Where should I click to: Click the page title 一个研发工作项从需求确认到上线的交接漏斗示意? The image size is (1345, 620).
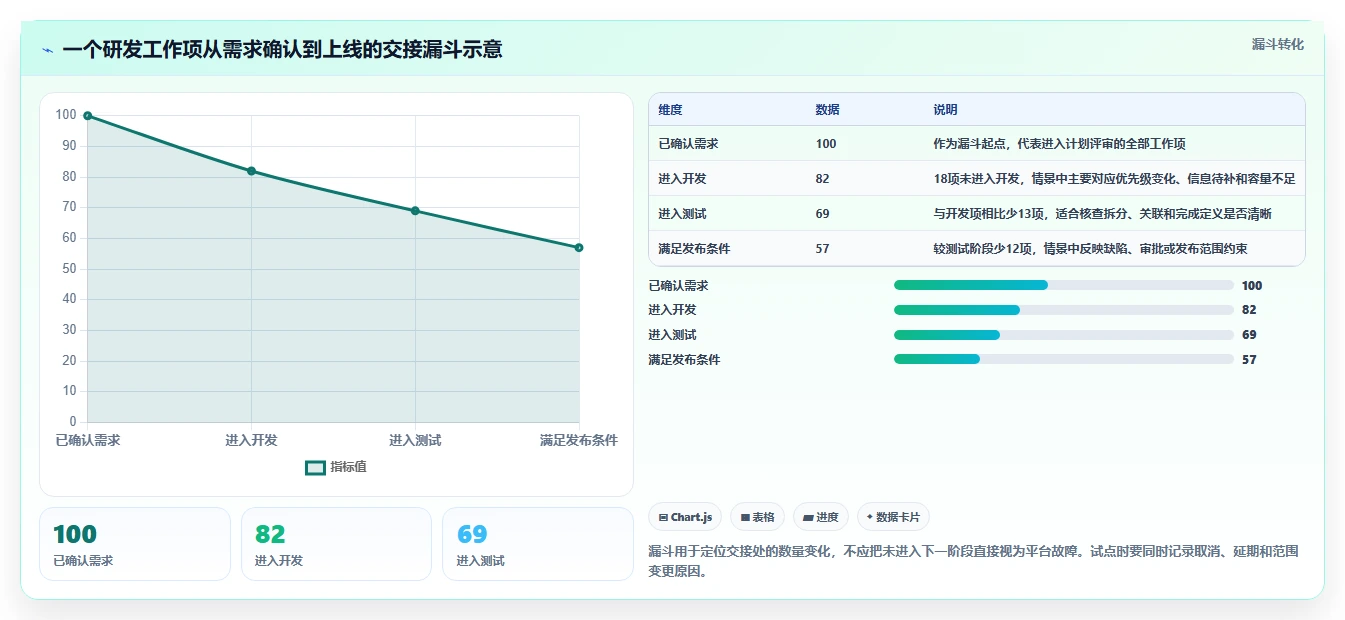tap(282, 49)
